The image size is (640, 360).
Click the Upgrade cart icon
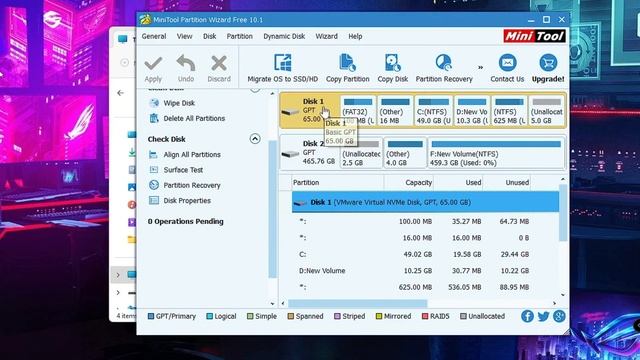[x=548, y=63]
